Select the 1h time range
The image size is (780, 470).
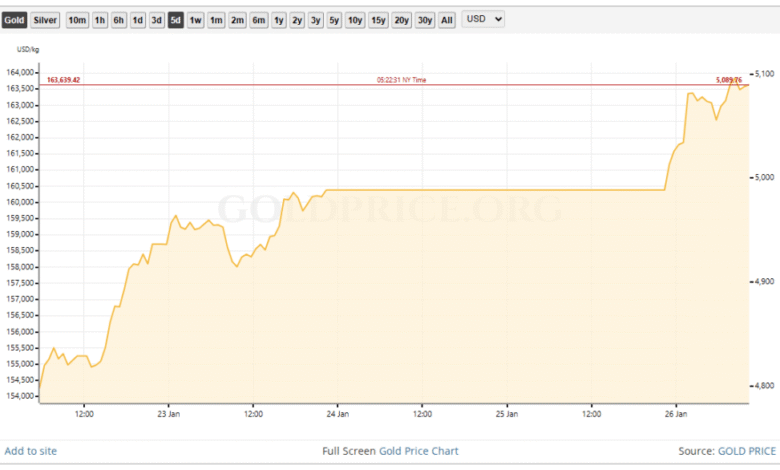100,20
